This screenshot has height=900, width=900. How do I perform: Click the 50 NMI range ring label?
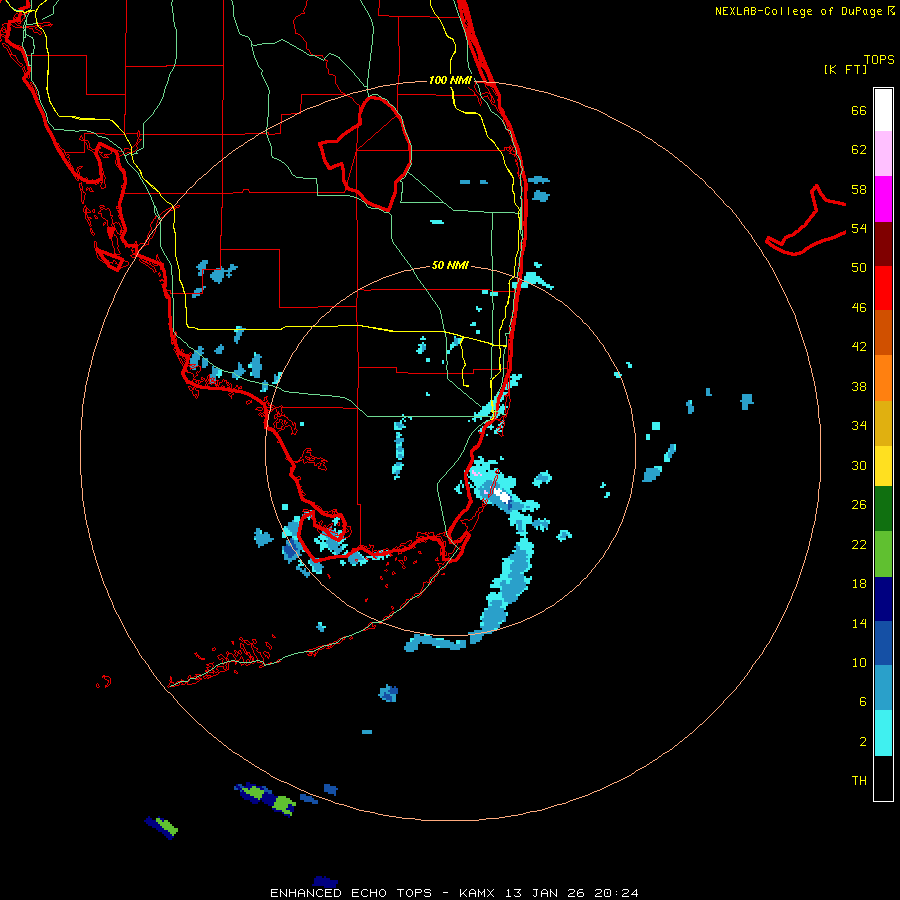[450, 265]
